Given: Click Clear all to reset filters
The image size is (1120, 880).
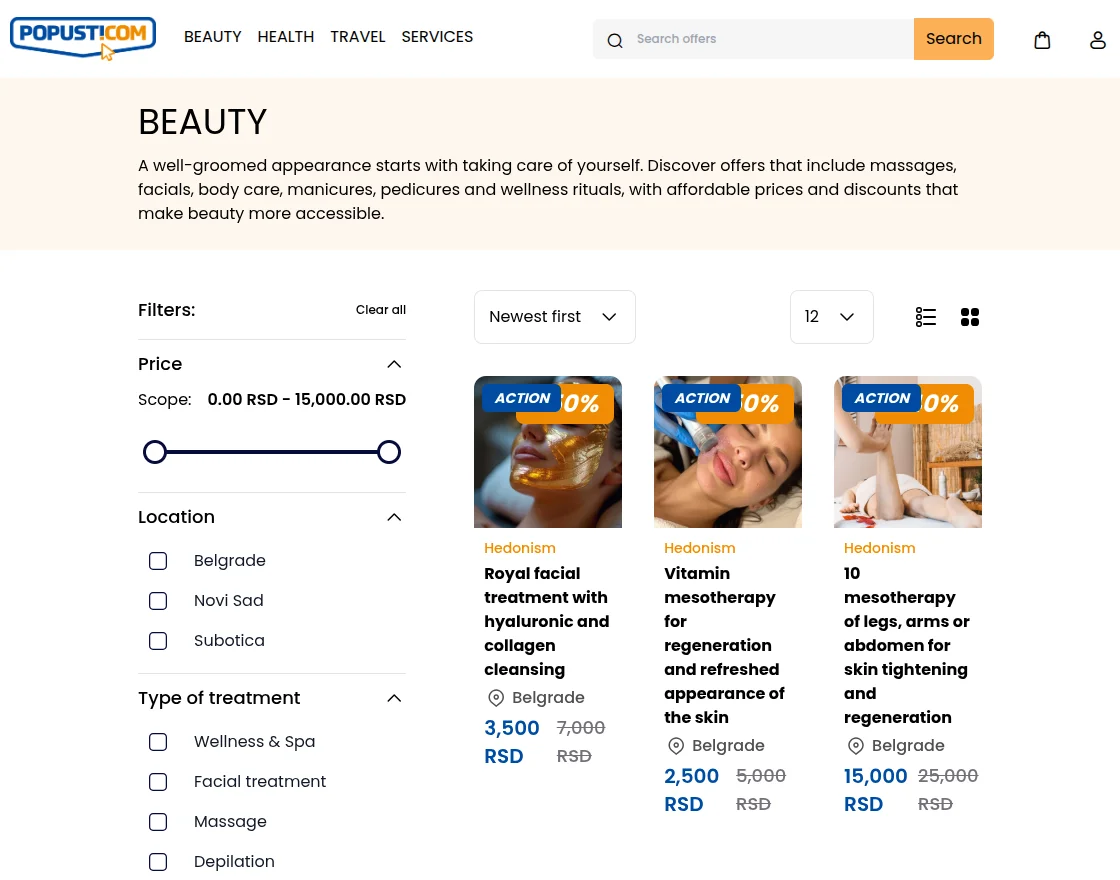Looking at the screenshot, I should click(x=381, y=310).
